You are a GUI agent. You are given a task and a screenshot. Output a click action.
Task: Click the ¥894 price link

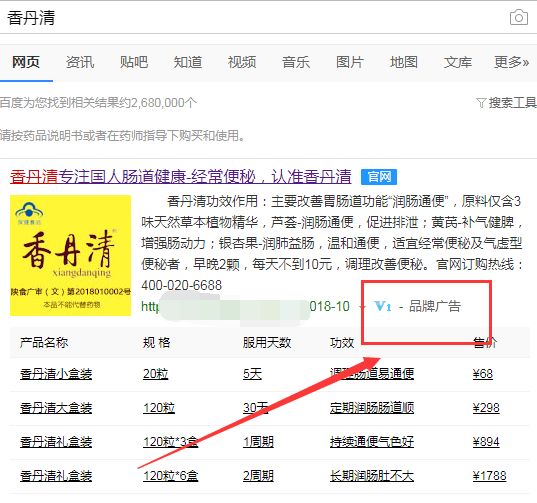[486, 441]
